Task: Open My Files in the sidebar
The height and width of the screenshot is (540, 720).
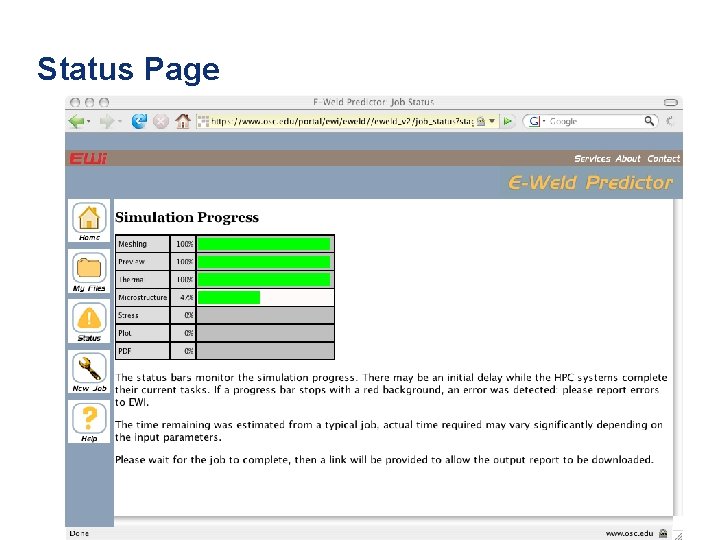Action: click(x=89, y=271)
